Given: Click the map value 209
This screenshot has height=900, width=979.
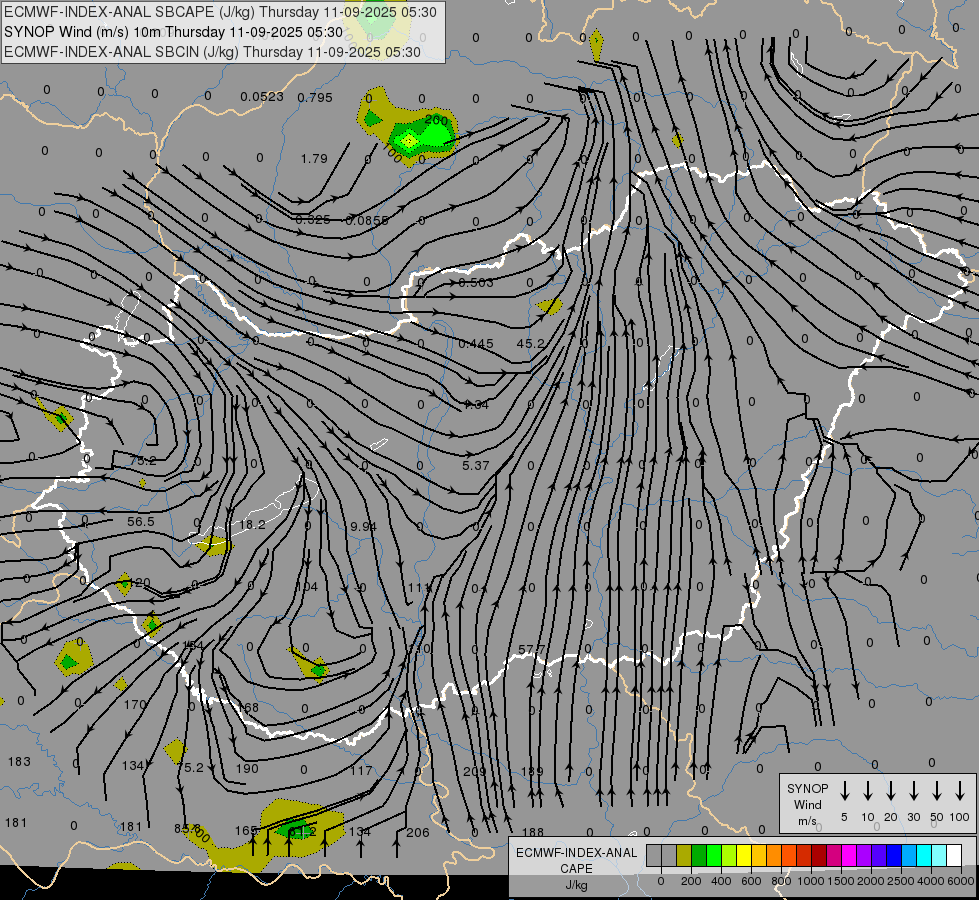Looking at the screenshot, I should [x=475, y=771].
